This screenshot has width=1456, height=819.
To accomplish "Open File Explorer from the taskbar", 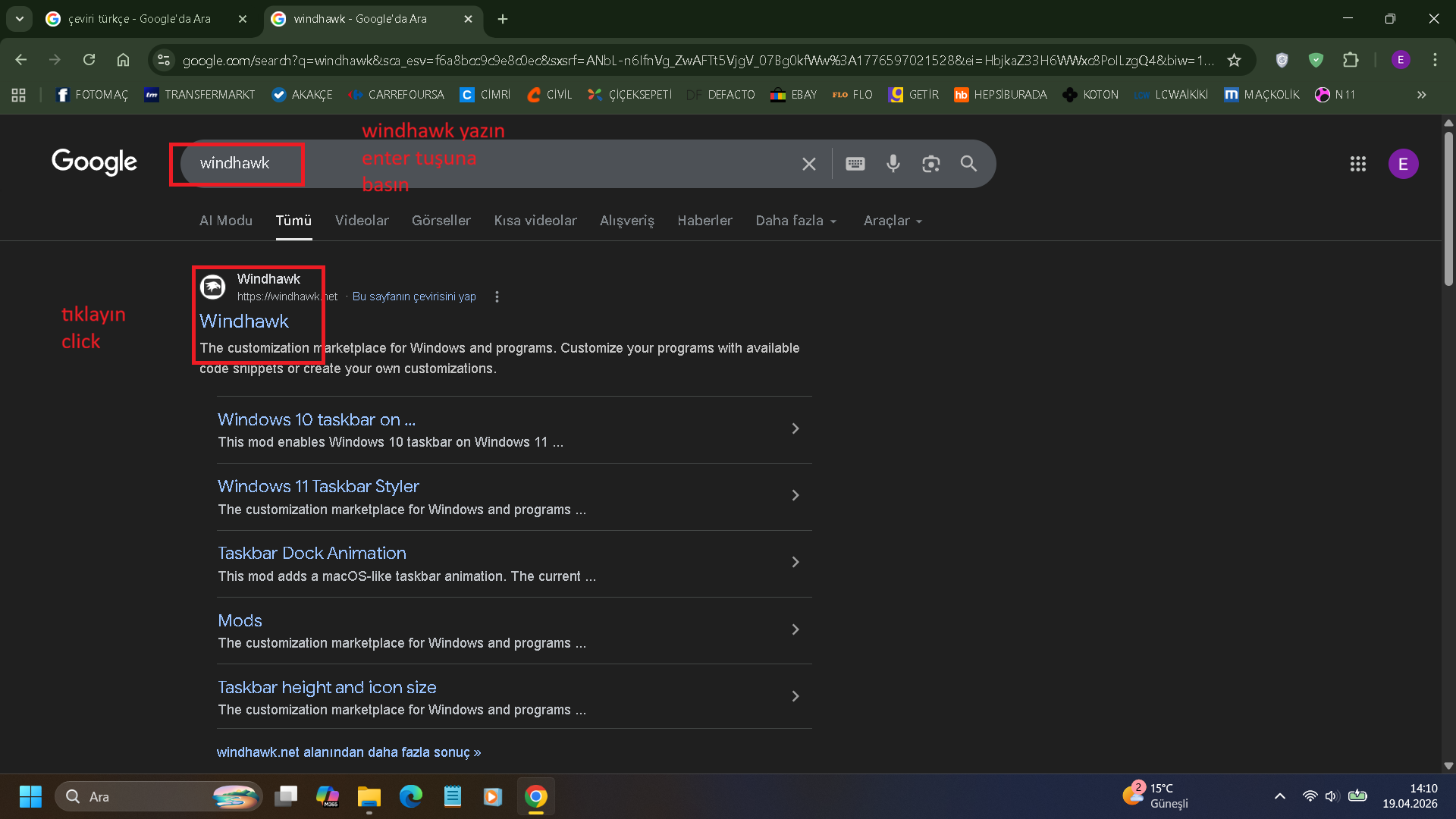I will pyautogui.click(x=369, y=796).
